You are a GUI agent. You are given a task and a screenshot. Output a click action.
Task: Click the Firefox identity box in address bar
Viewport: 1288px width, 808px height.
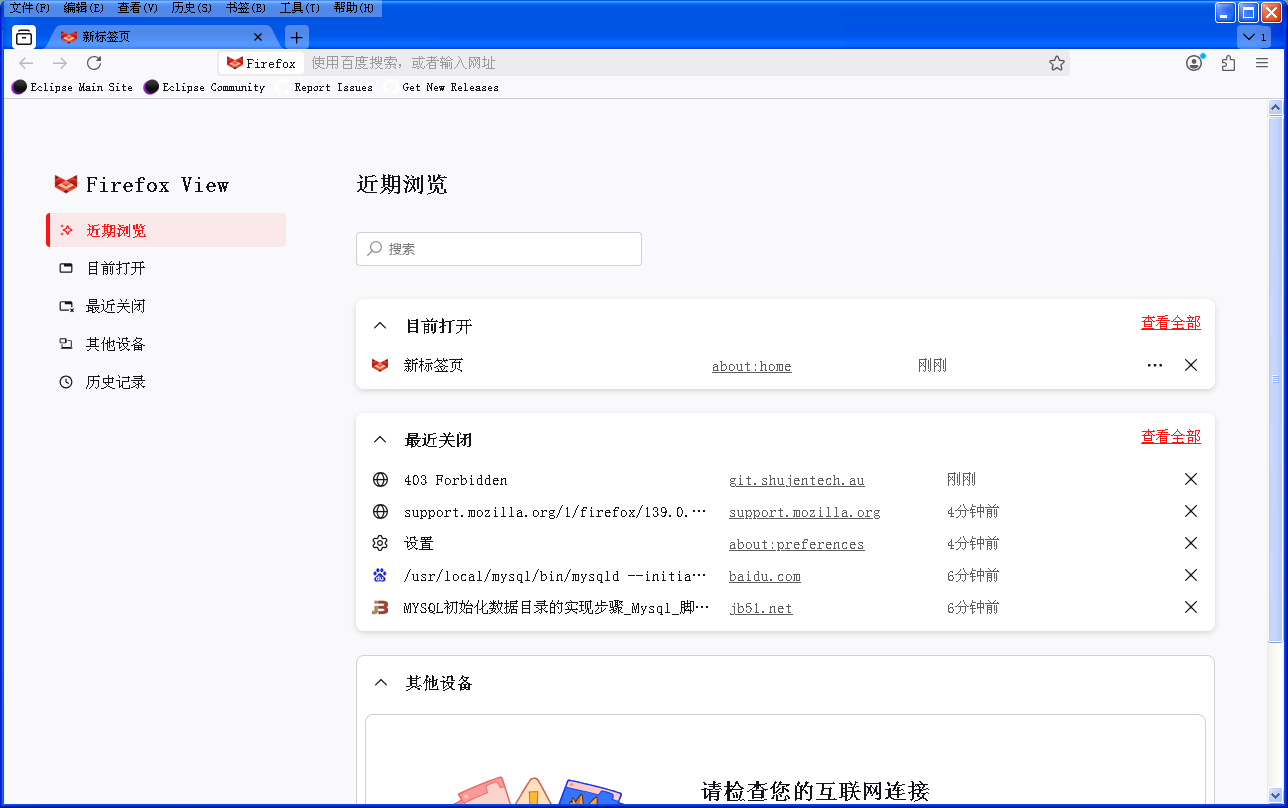coord(261,63)
